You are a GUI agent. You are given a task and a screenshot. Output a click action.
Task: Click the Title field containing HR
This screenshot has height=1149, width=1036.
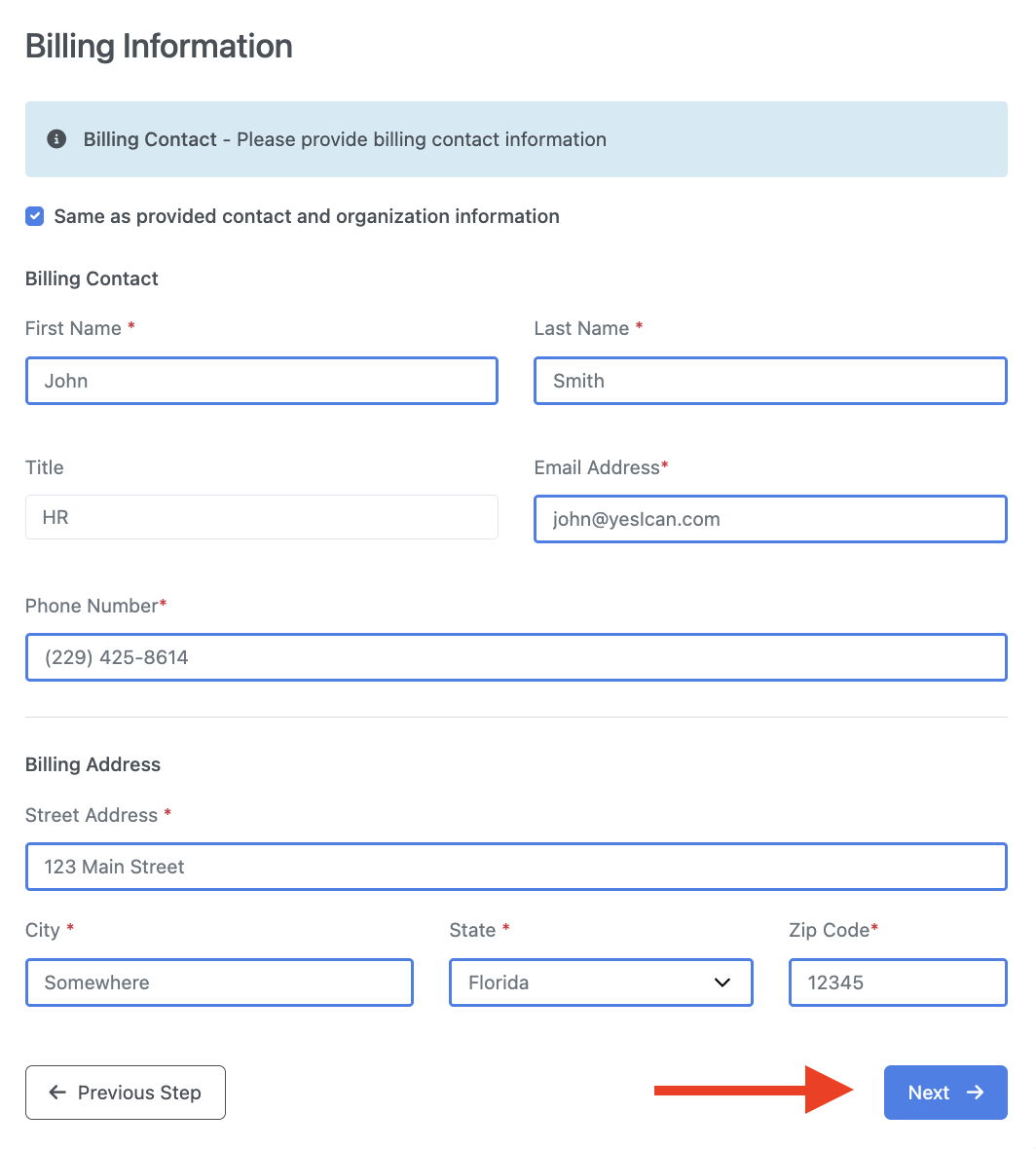click(x=262, y=517)
